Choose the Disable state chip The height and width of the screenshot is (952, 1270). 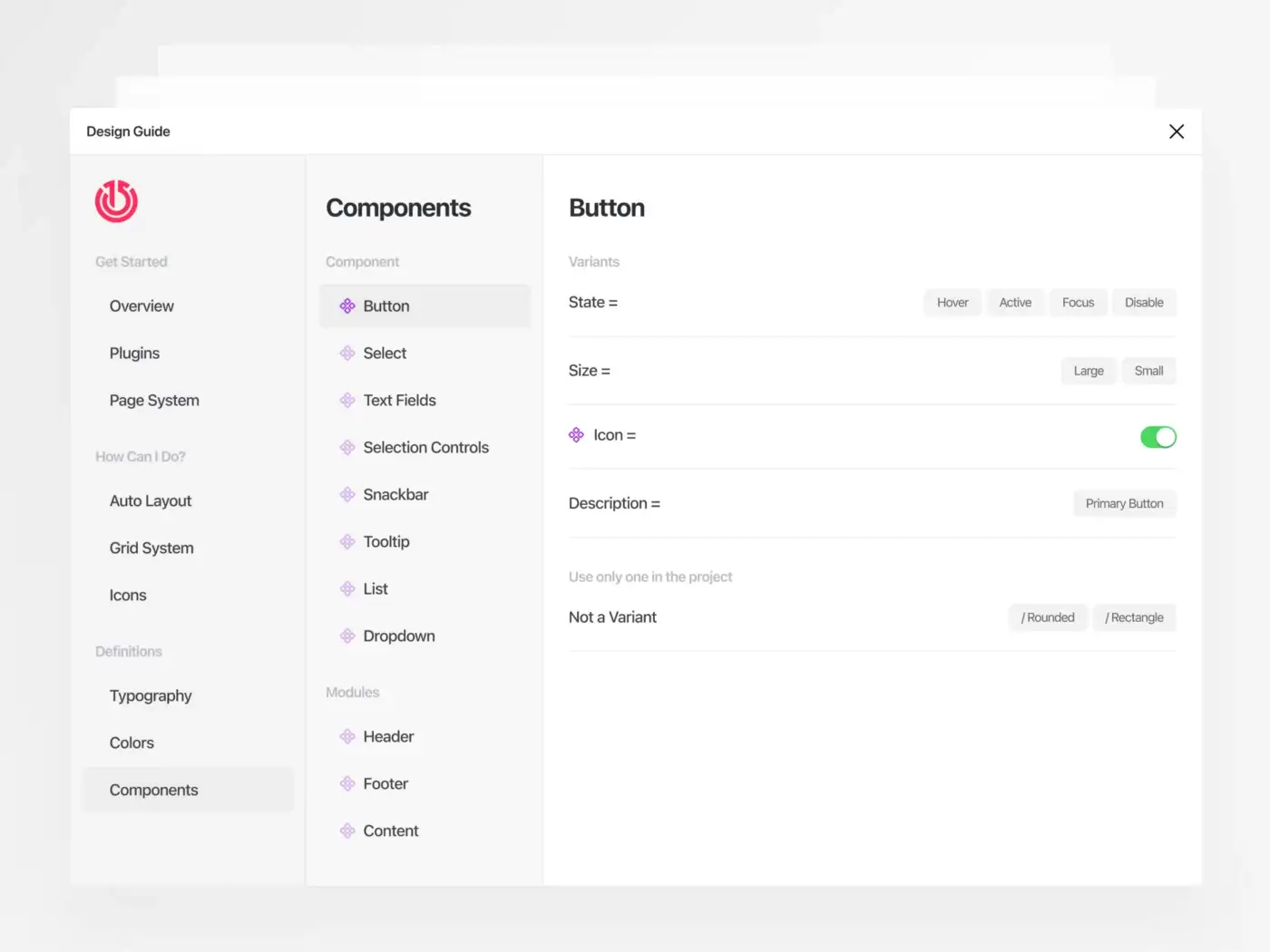click(1144, 303)
